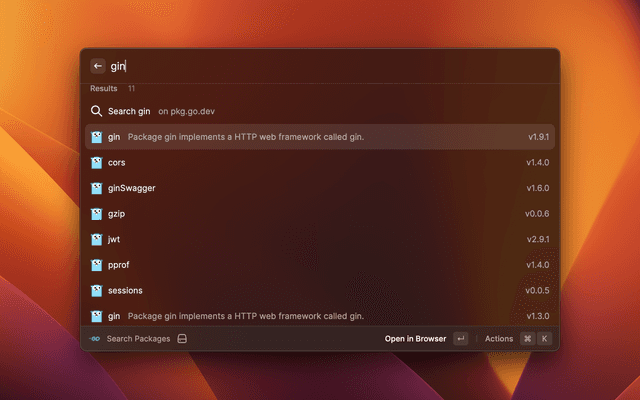Viewport: 640px width, 400px height.
Task: Click the gopher icon for pprof
Action: 97,265
